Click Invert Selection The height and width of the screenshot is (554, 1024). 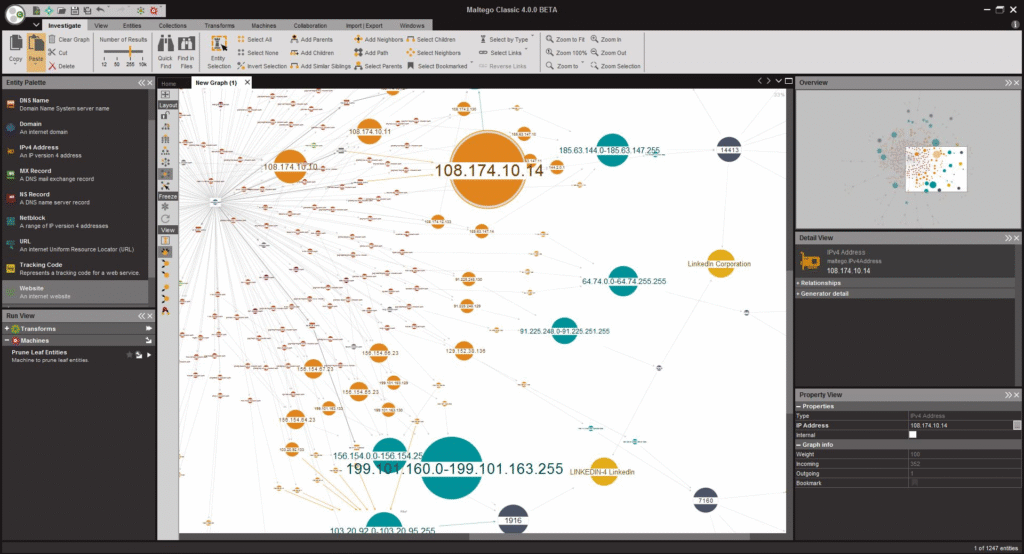[x=262, y=66]
